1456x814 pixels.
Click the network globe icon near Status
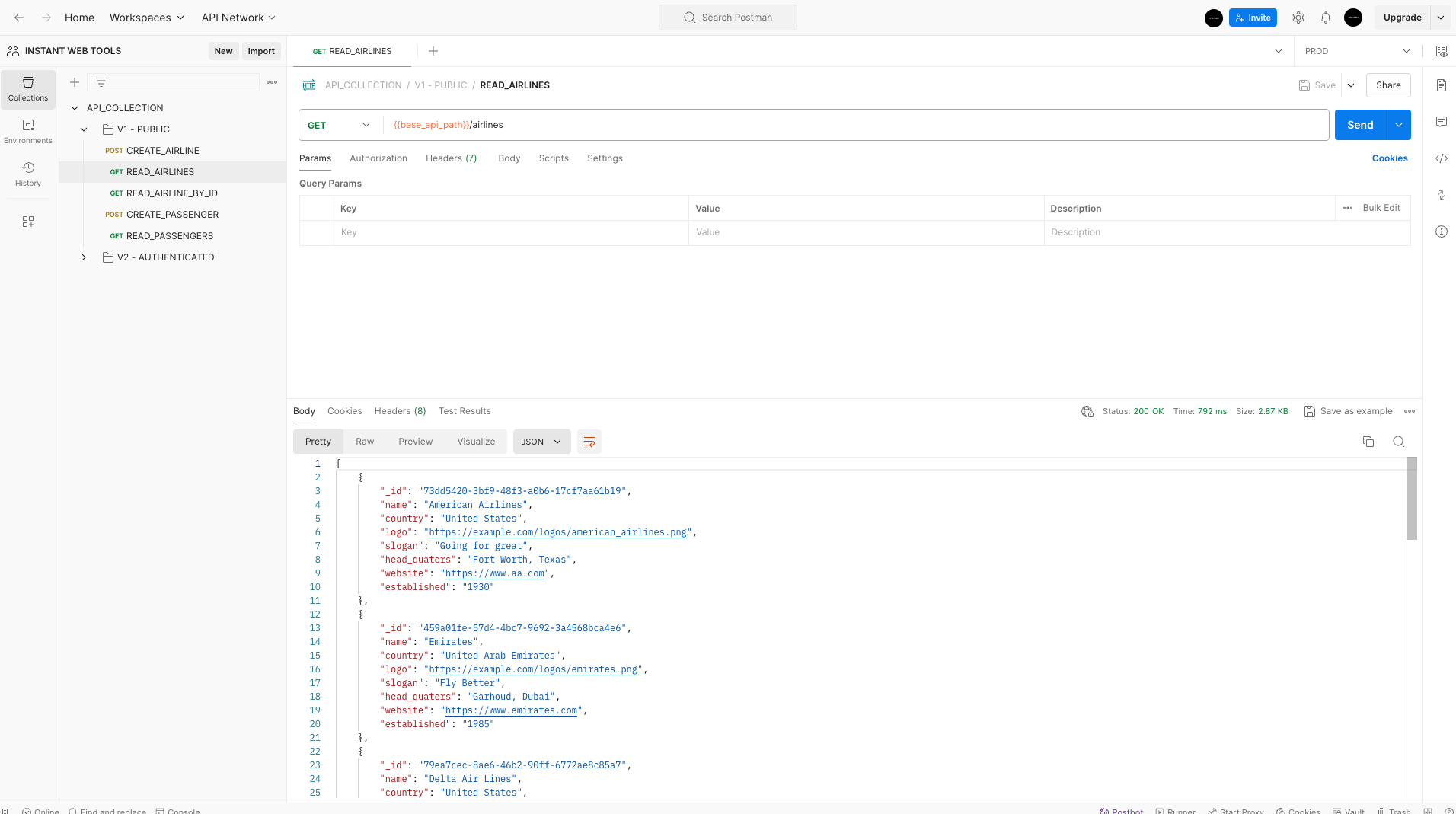click(1087, 411)
